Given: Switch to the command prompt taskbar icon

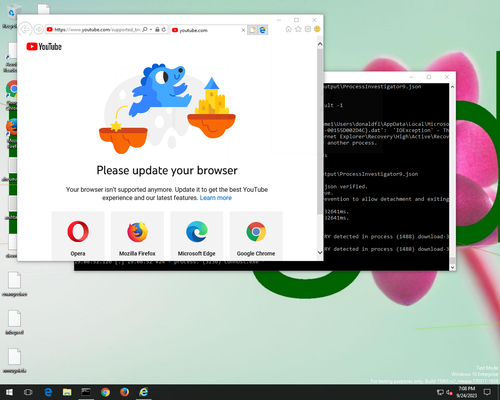Looking at the screenshot, I should [x=86, y=392].
